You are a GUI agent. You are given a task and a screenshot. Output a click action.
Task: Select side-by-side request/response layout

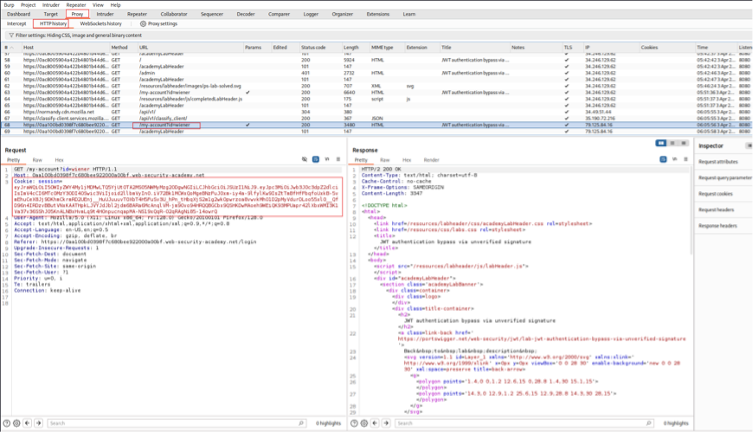coord(661,143)
